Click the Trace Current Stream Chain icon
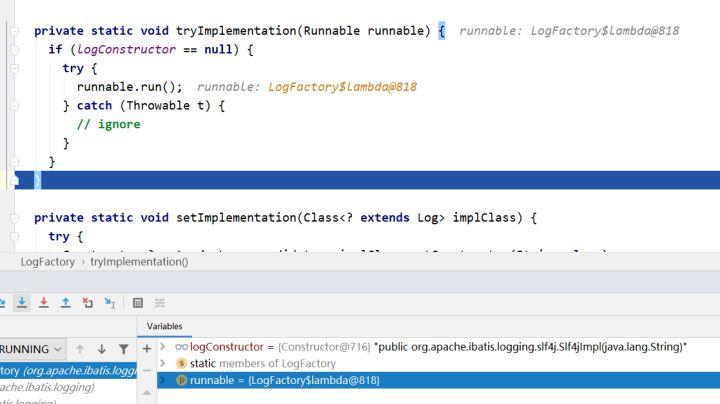This screenshot has width=720, height=404. coord(160,303)
